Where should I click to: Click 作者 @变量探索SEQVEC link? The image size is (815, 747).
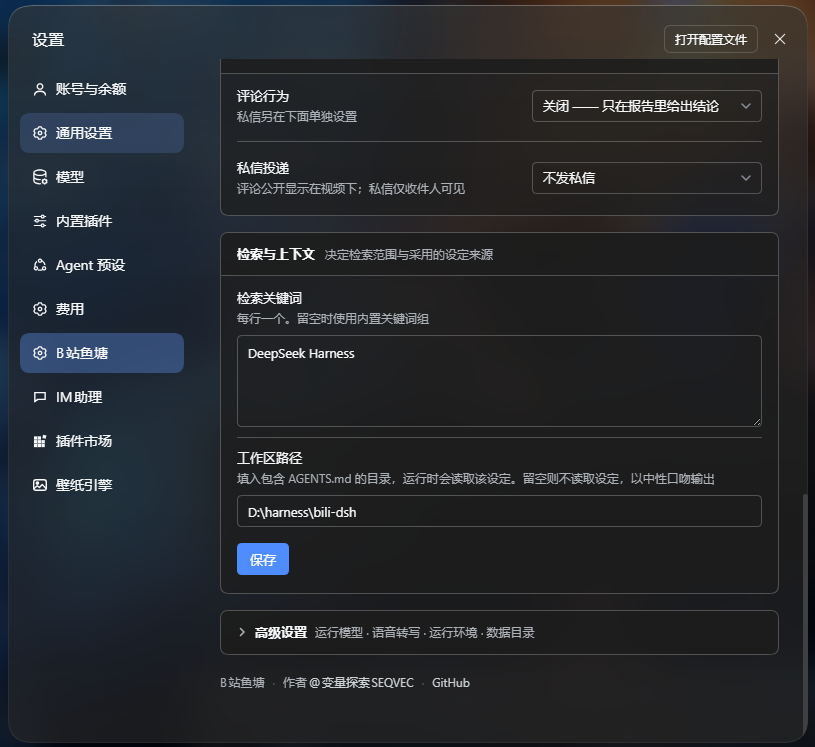pyautogui.click(x=348, y=683)
